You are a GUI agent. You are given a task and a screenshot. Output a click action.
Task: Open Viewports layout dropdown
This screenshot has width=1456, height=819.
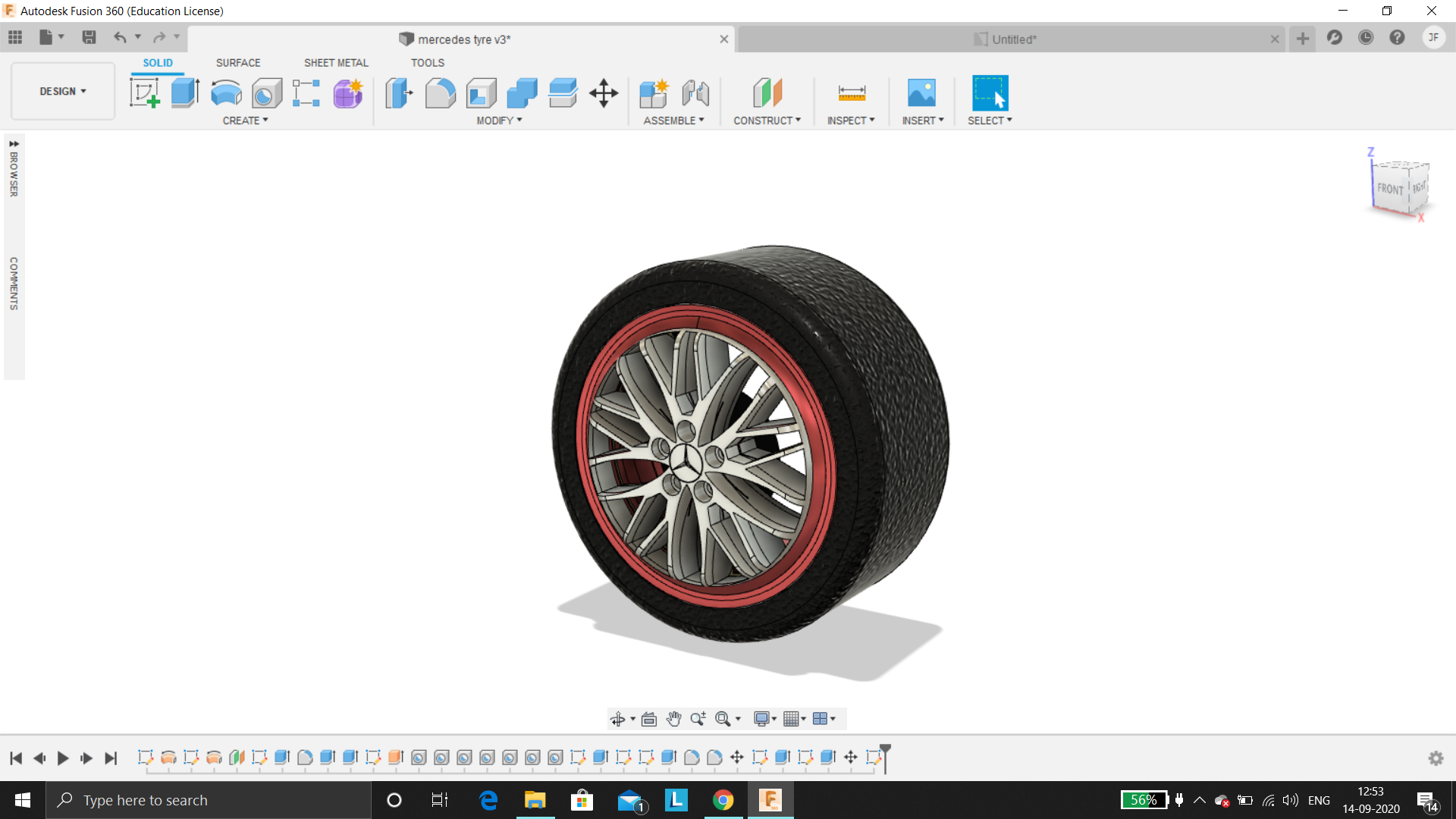tap(824, 719)
